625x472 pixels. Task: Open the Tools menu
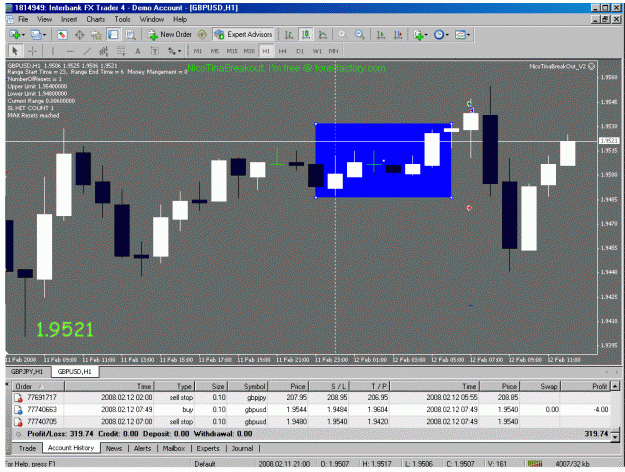pos(122,19)
